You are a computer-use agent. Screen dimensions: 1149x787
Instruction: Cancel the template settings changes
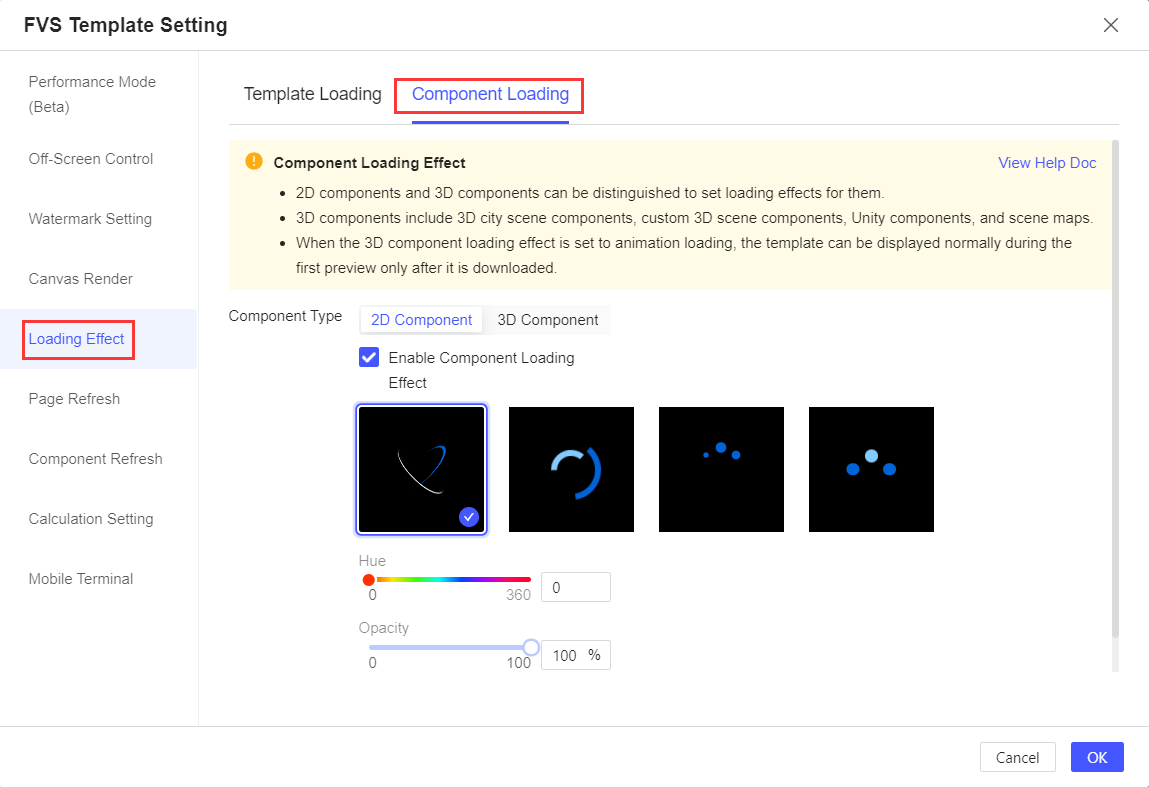pyautogui.click(x=1017, y=757)
